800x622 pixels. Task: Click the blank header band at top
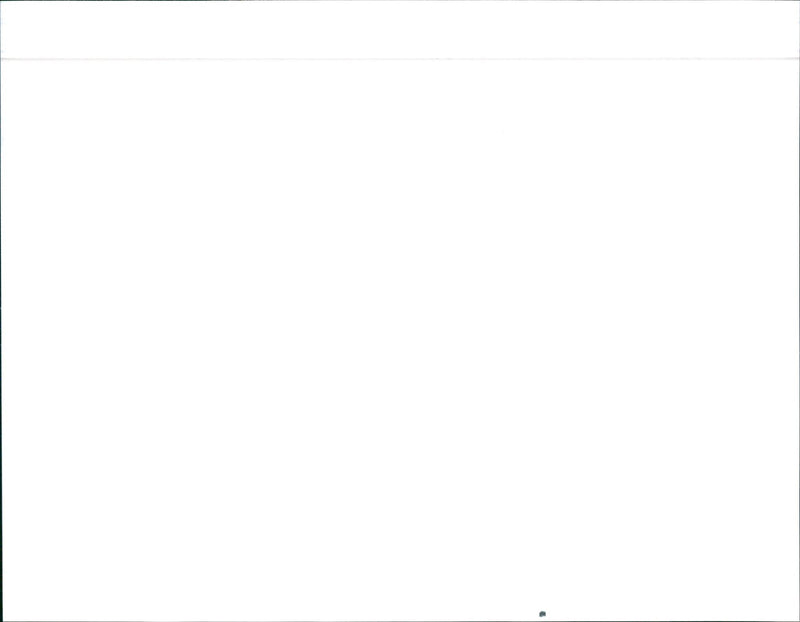pos(400,30)
